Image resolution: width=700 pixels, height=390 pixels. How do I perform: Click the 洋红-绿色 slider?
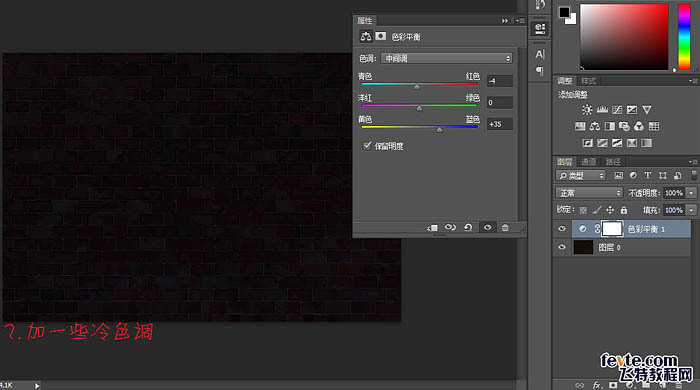tap(419, 106)
